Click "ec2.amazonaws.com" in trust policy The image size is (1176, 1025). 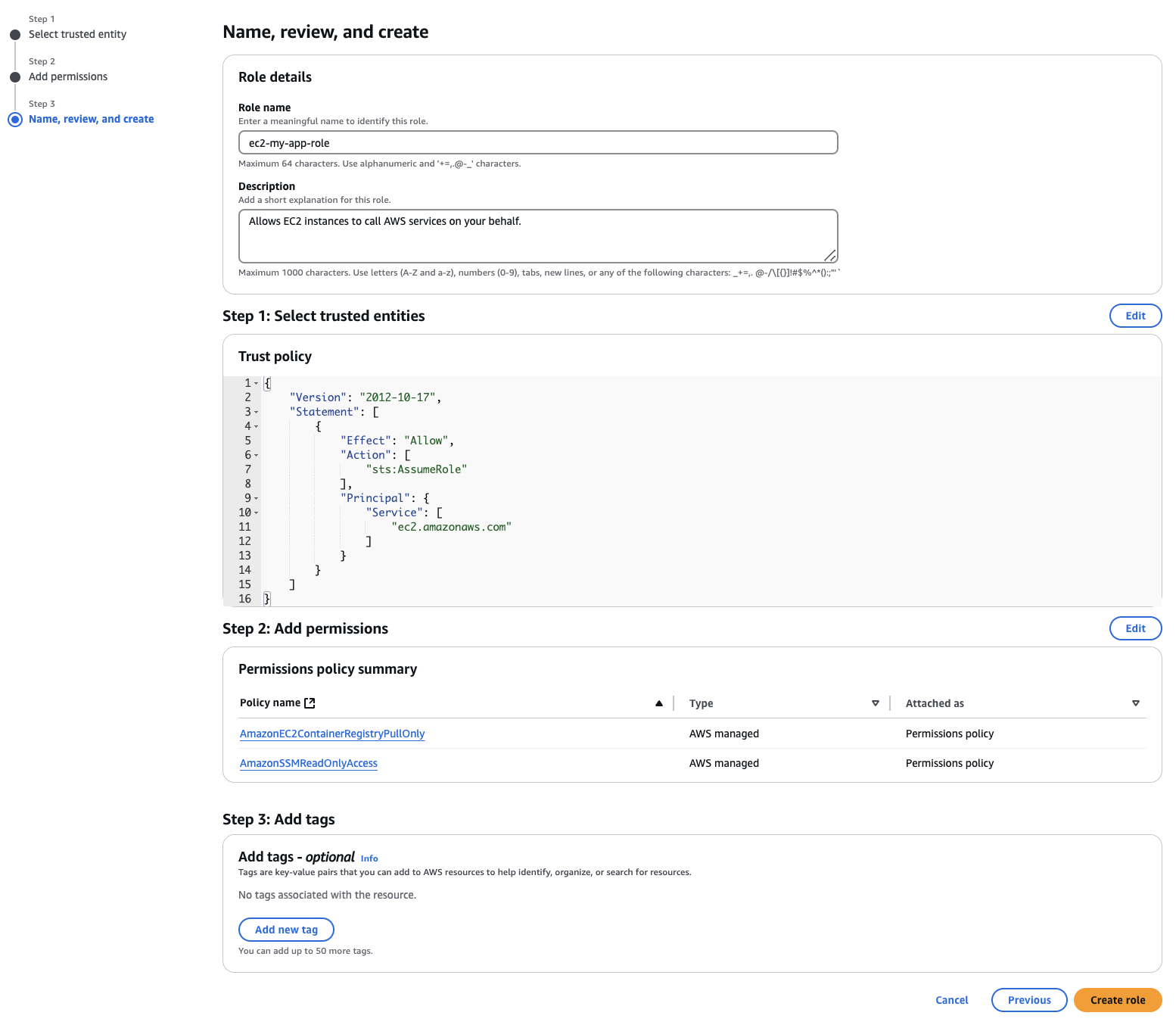pos(452,528)
